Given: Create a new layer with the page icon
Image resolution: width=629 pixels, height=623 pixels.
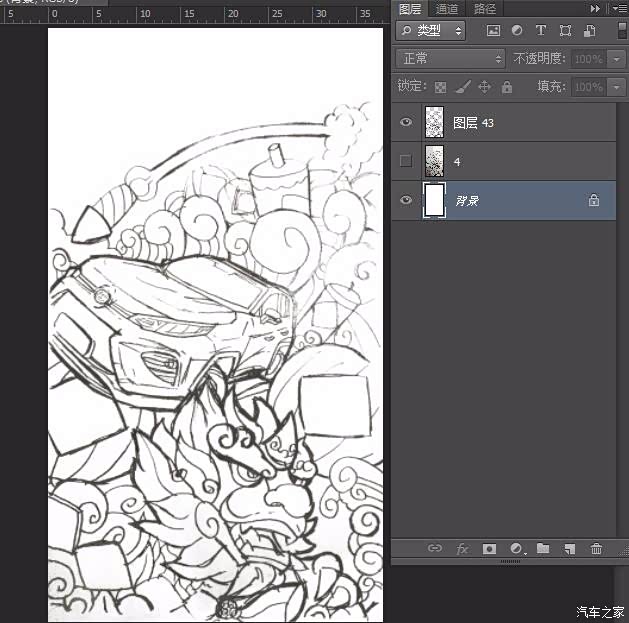Looking at the screenshot, I should [569, 548].
